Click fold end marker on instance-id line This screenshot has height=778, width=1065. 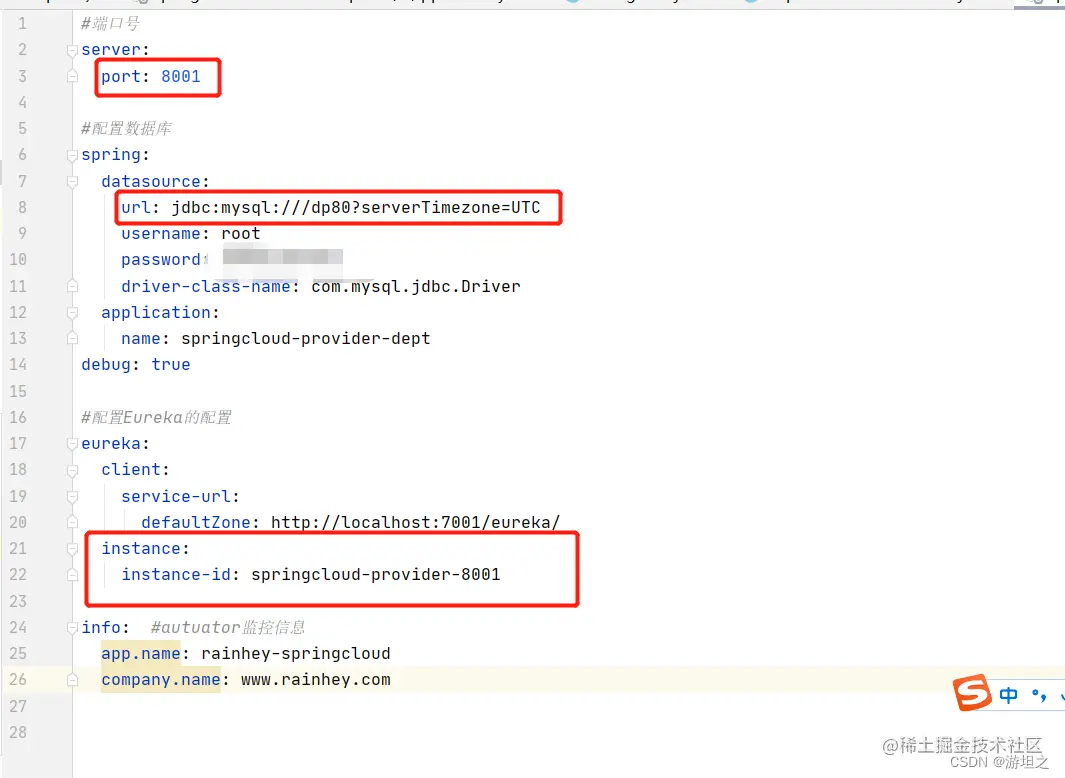tap(73, 575)
